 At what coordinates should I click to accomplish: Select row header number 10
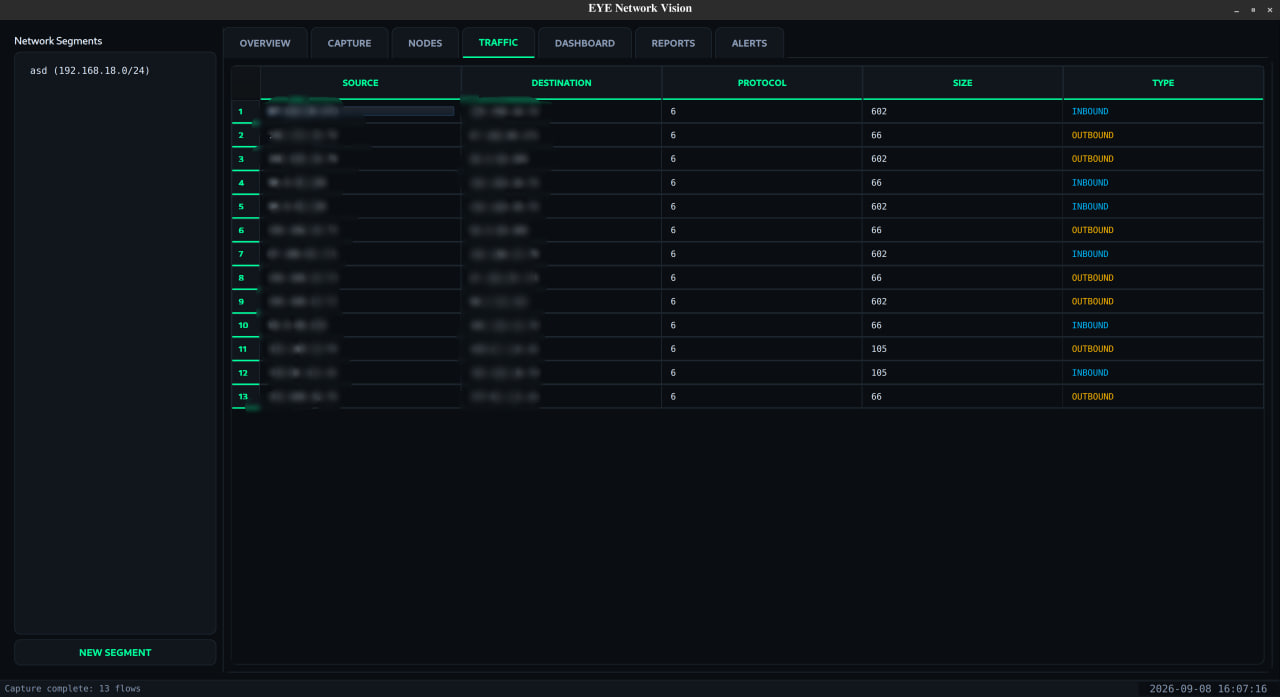coord(245,325)
